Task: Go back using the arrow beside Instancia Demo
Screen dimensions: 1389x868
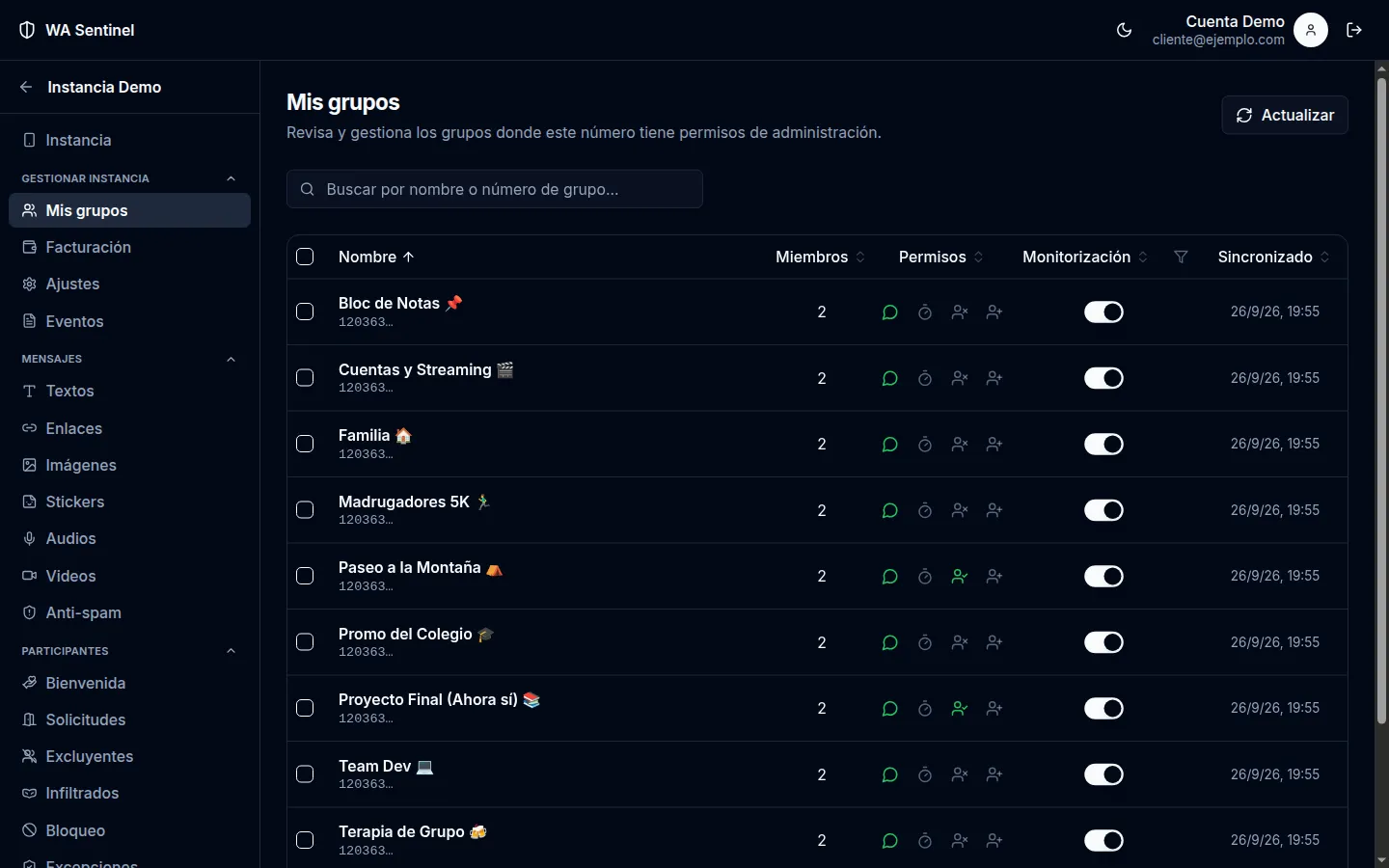Action: [26, 87]
